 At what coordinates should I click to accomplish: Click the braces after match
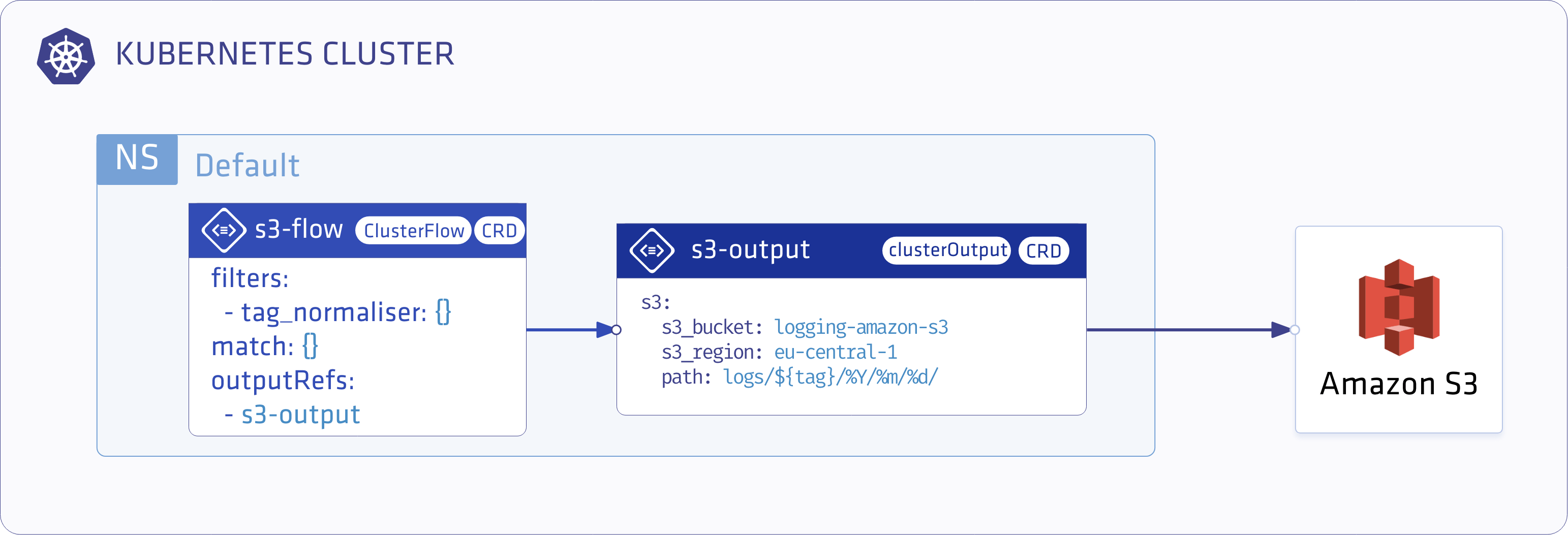click(310, 347)
